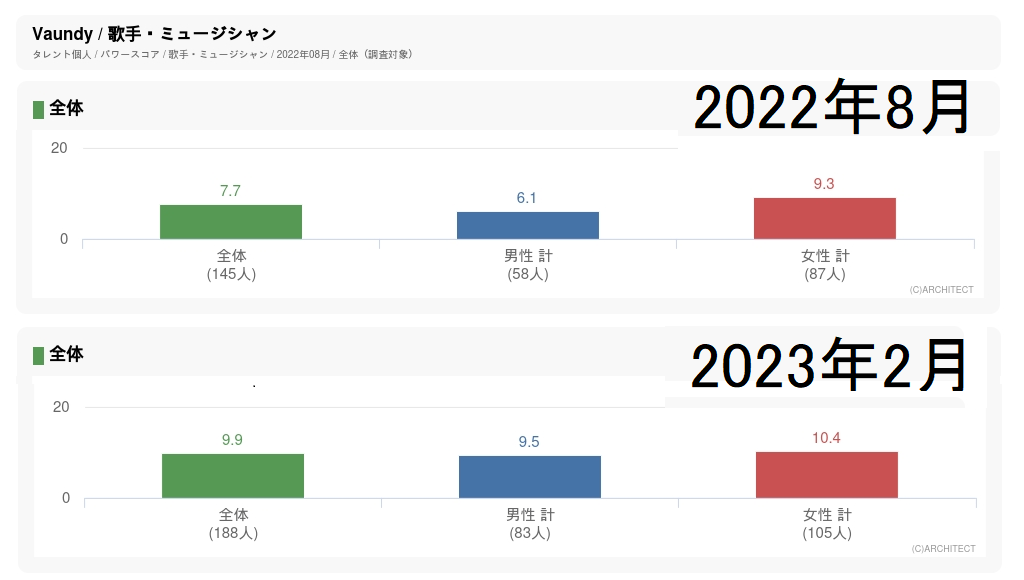This screenshot has width=1024, height=580.
Task: Click the 男性 計 (58人) axis label
Action: click(x=527, y=265)
